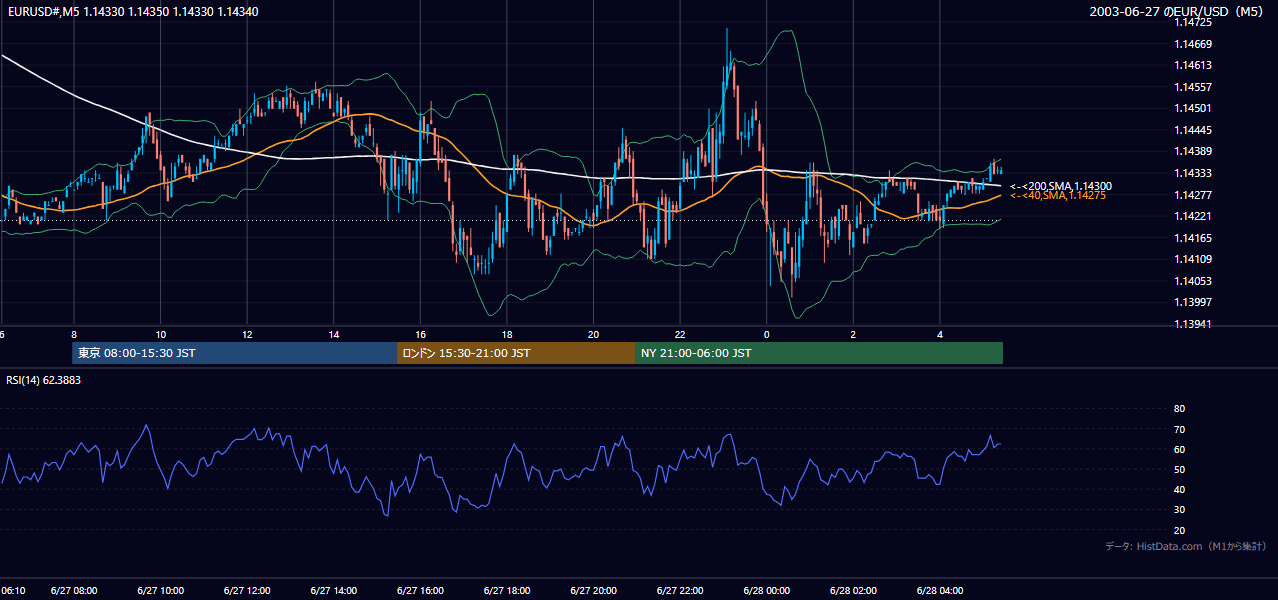The image size is (1278, 600).
Task: Click price axis value 1.14613
Action: [1192, 65]
